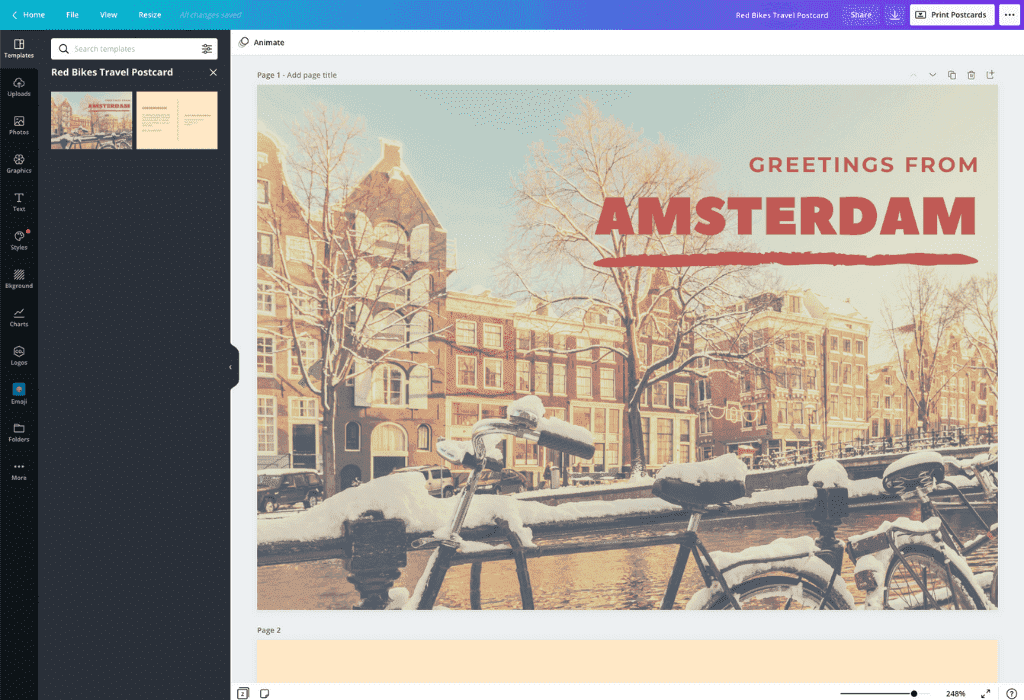This screenshot has height=700, width=1024.
Task: Open the Photos panel in sidebar
Action: click(x=19, y=124)
